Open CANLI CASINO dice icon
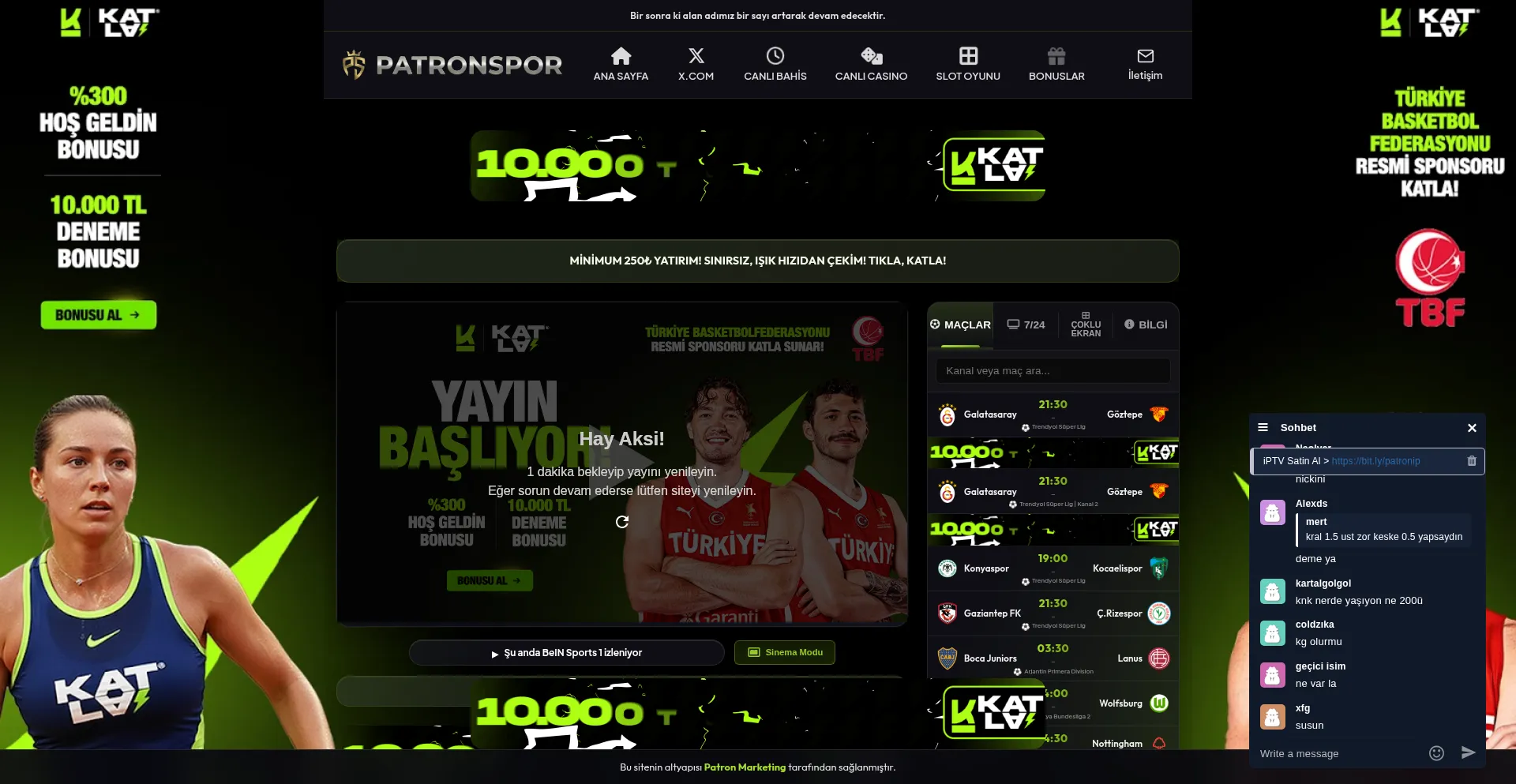The width and height of the screenshot is (1516, 784). pyautogui.click(x=871, y=56)
